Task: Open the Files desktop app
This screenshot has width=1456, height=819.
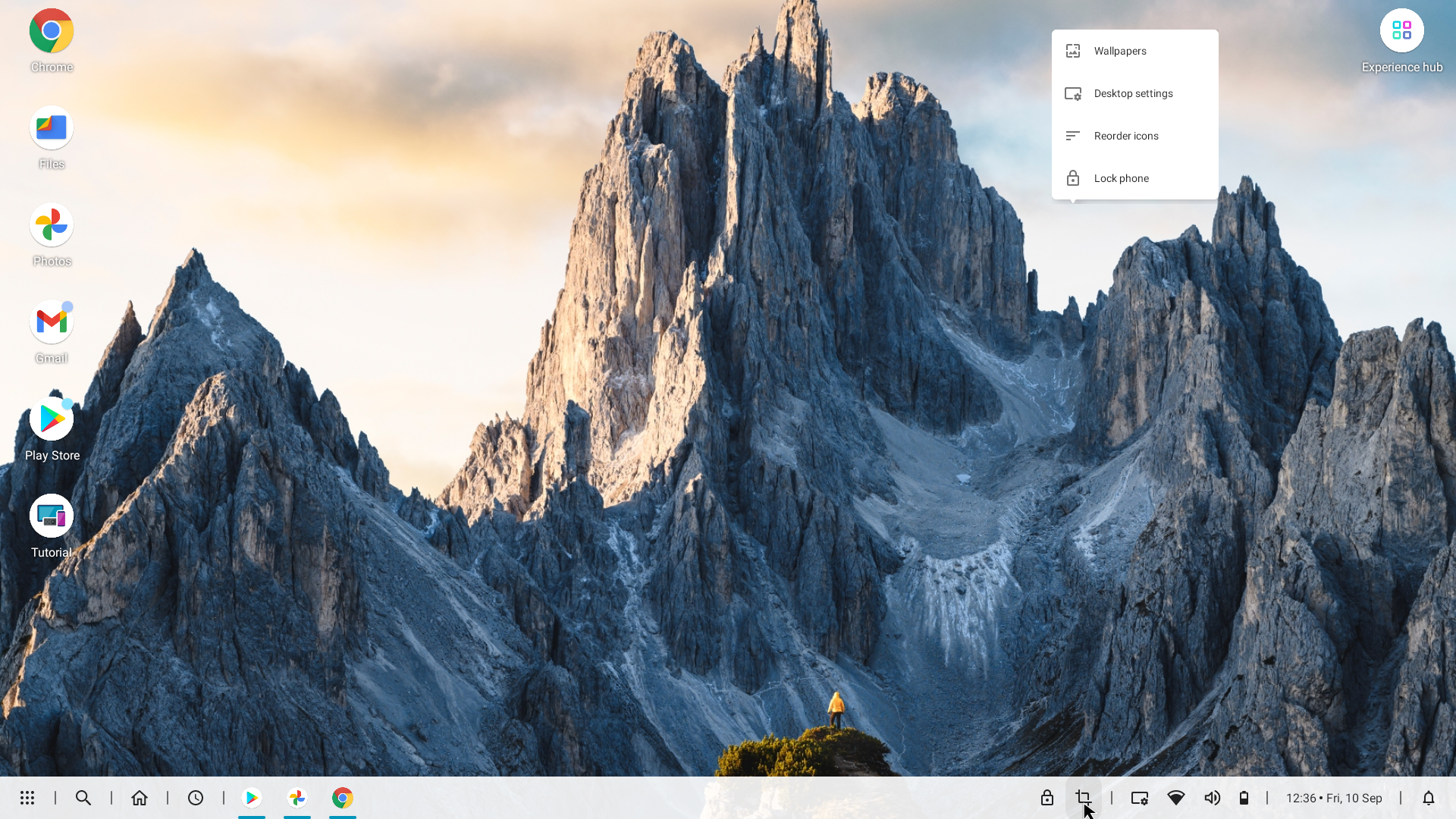Action: coord(52,129)
